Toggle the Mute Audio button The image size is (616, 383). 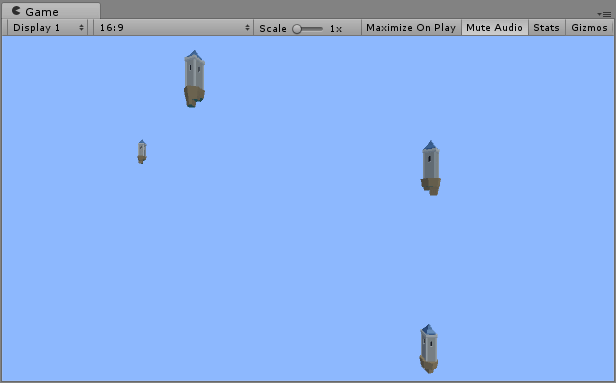coord(495,27)
